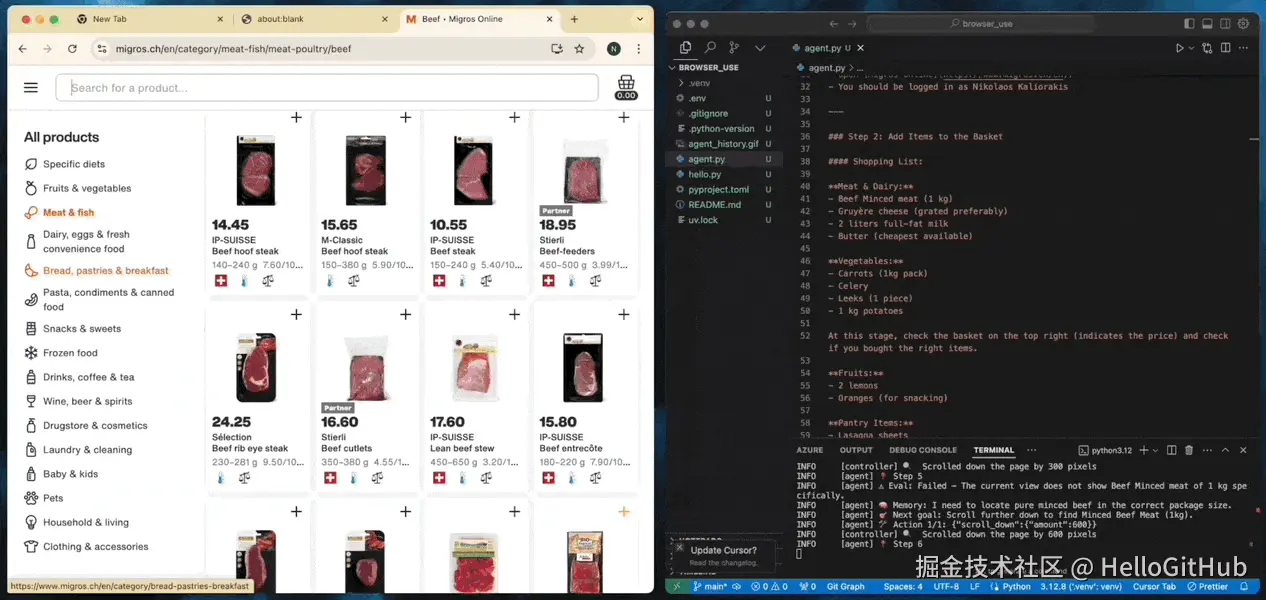The image size is (1266, 600).
Task: Expand the .venv folder in Explorer
Action: (699, 83)
